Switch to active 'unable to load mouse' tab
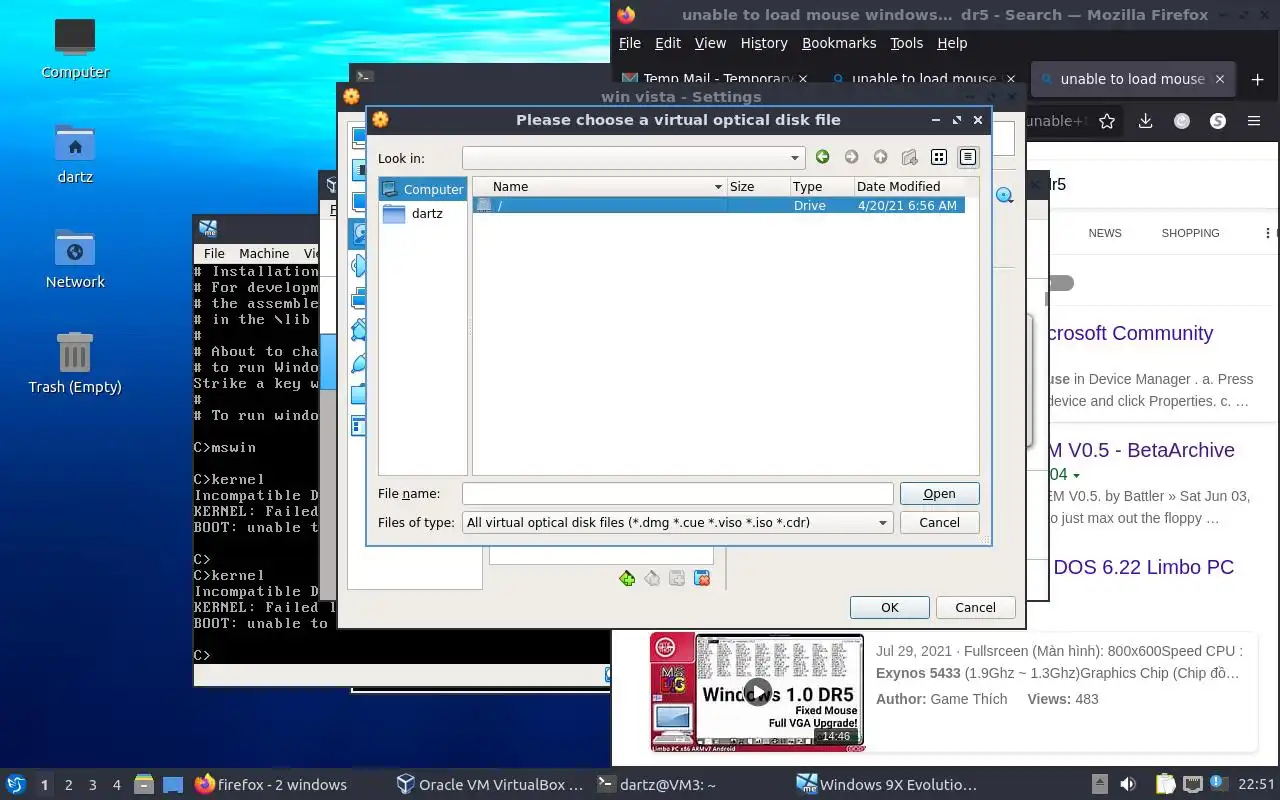The image size is (1280, 800). click(x=1132, y=79)
